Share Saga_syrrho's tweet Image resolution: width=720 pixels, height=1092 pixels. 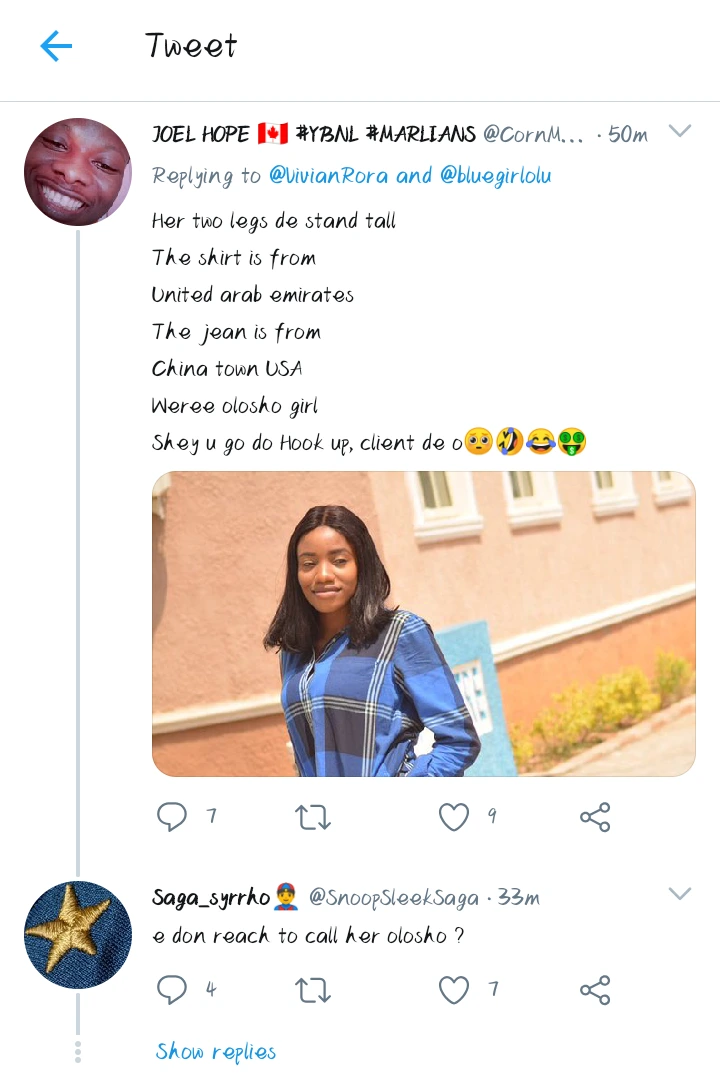tap(595, 990)
